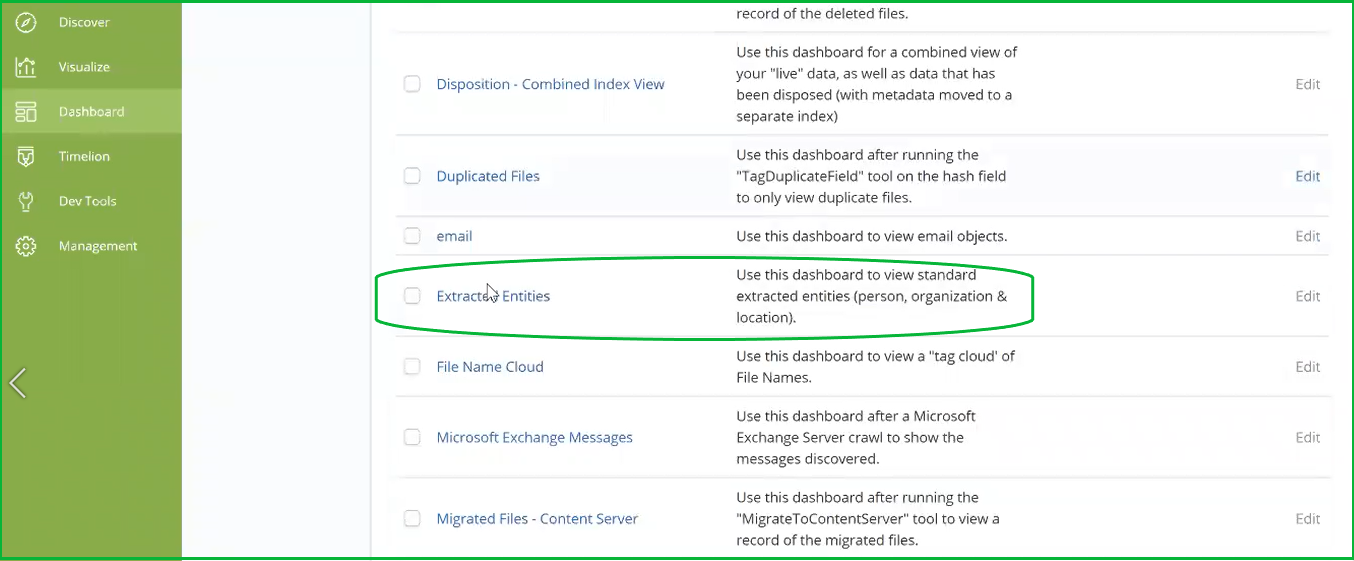Select the email dashboard checkbox
Screen dimensions: 1354x561
[412, 236]
